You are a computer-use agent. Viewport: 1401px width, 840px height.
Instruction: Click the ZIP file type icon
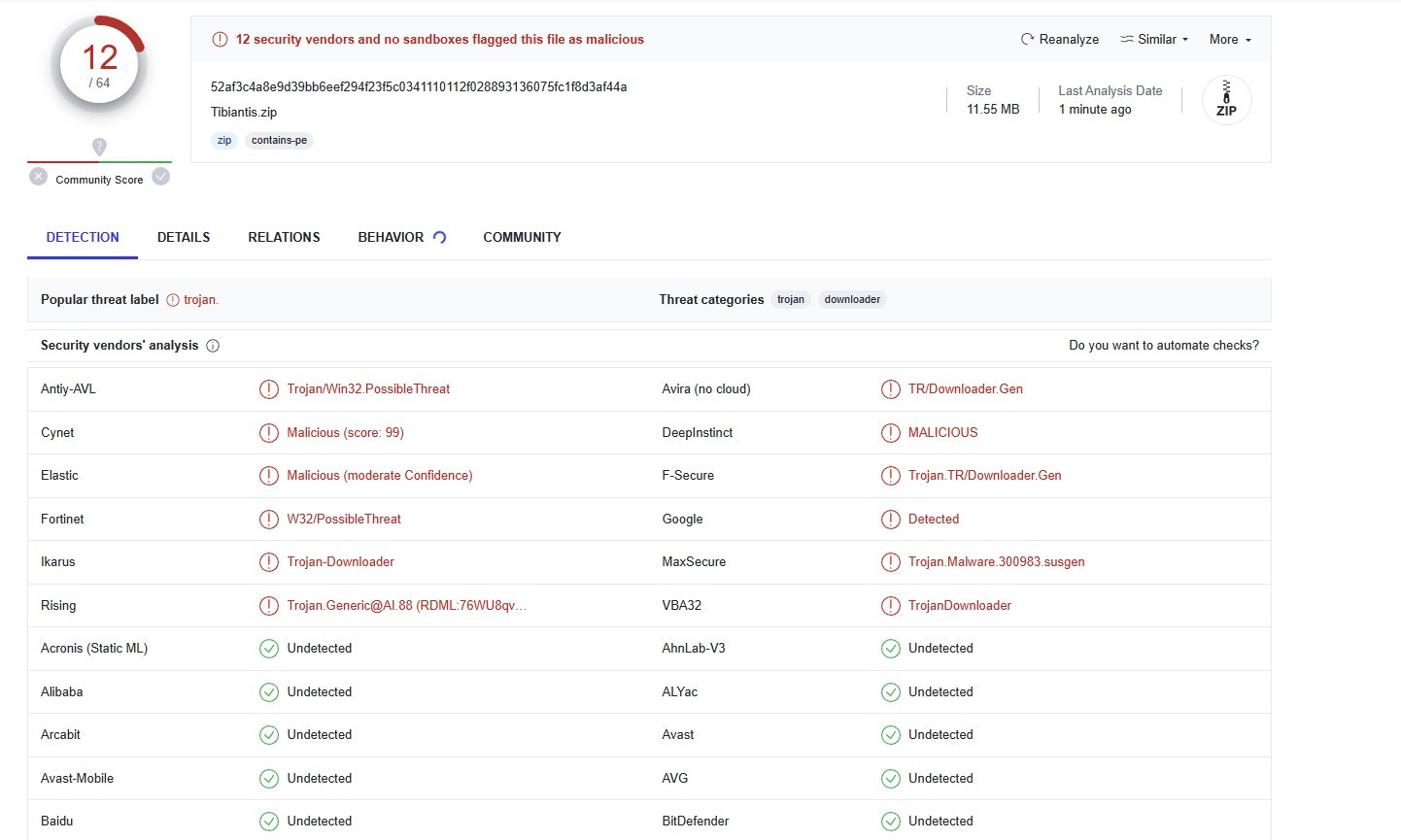1226,100
